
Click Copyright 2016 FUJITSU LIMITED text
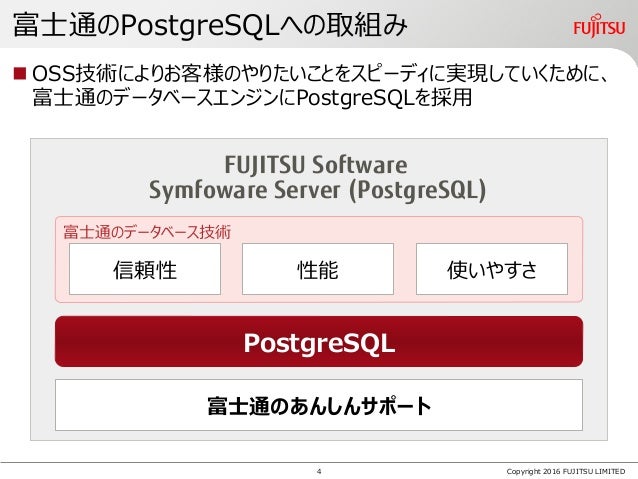[x=566, y=471]
